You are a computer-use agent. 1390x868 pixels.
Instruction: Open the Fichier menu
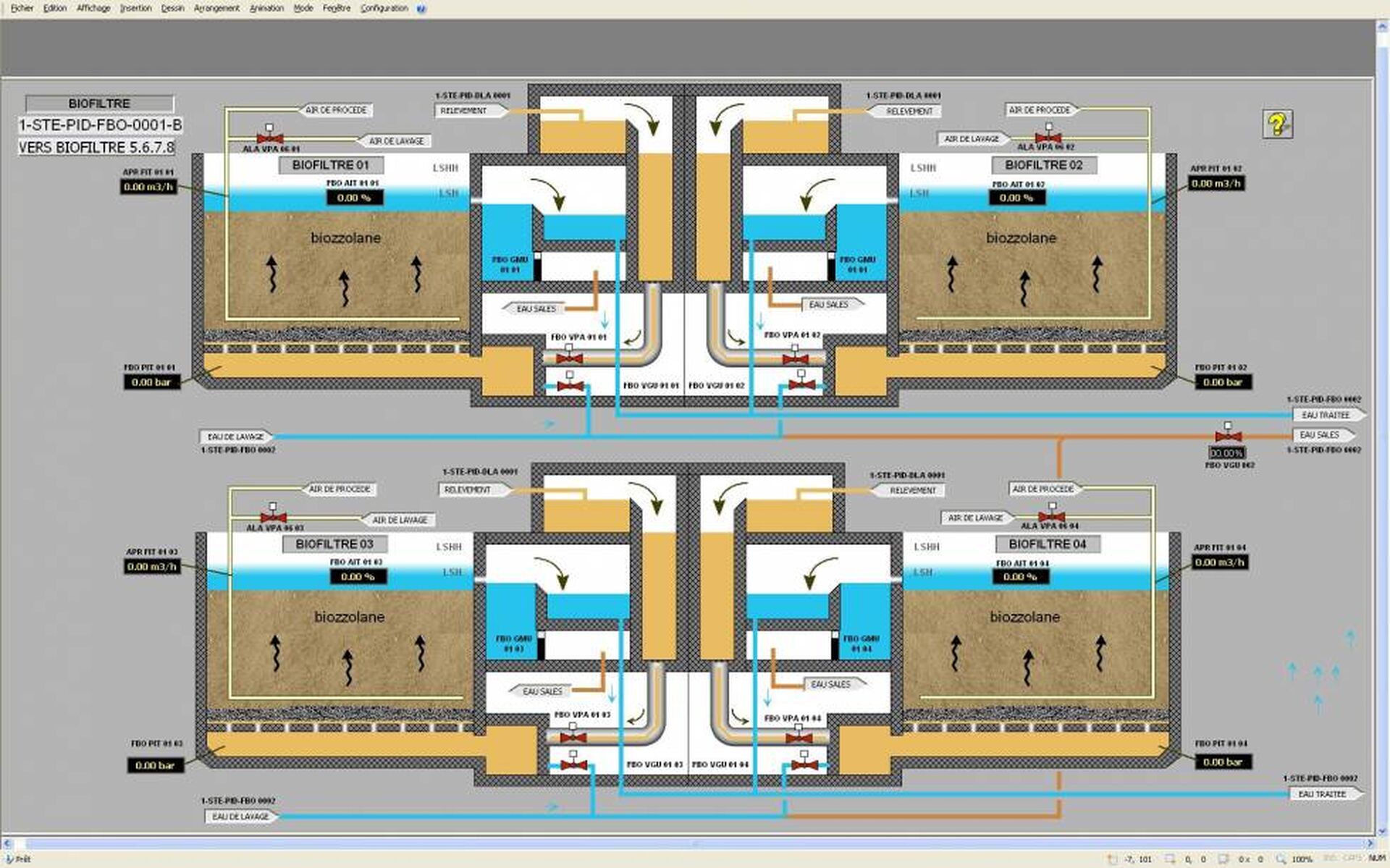(22, 8)
